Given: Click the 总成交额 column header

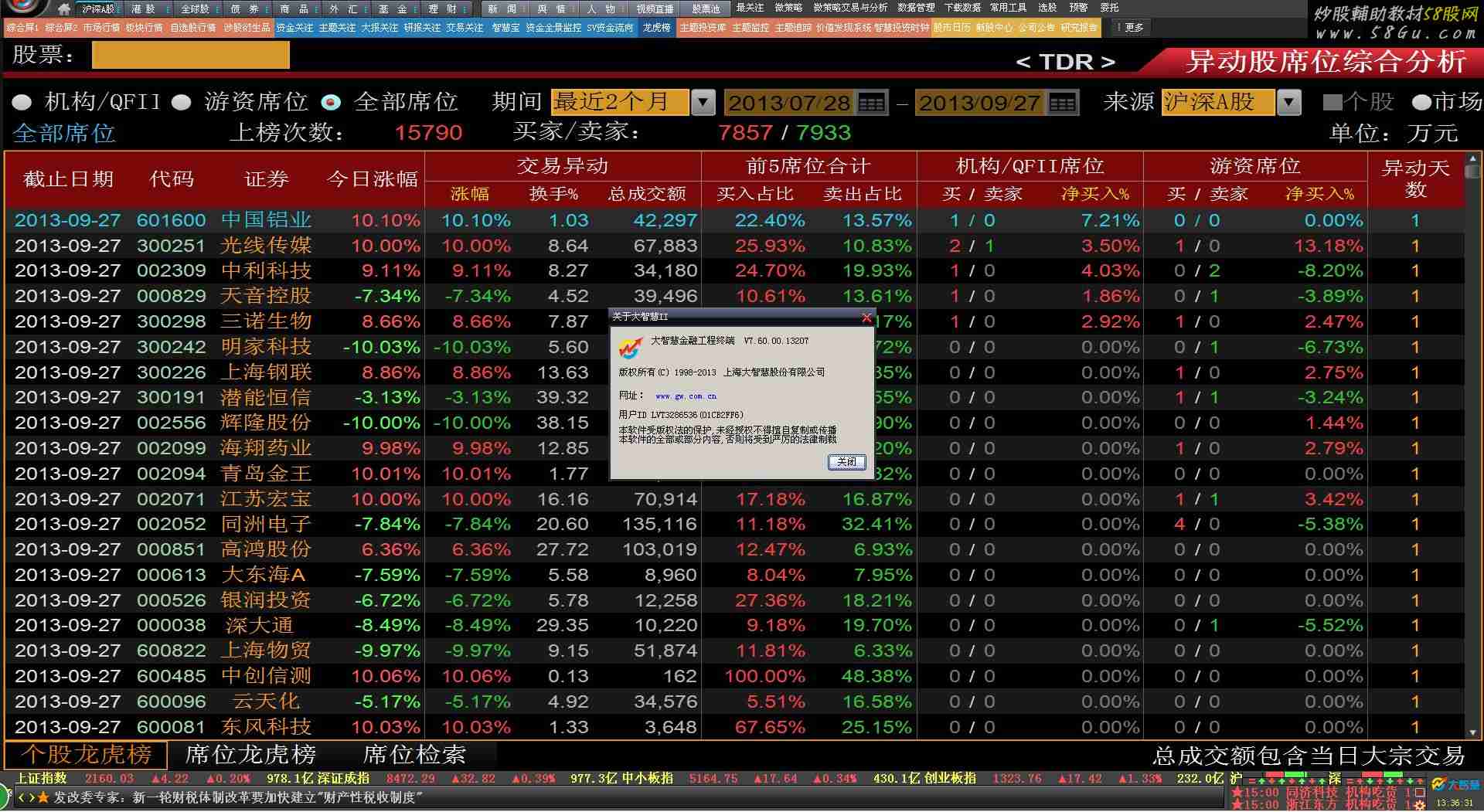Looking at the screenshot, I should pos(647,194).
